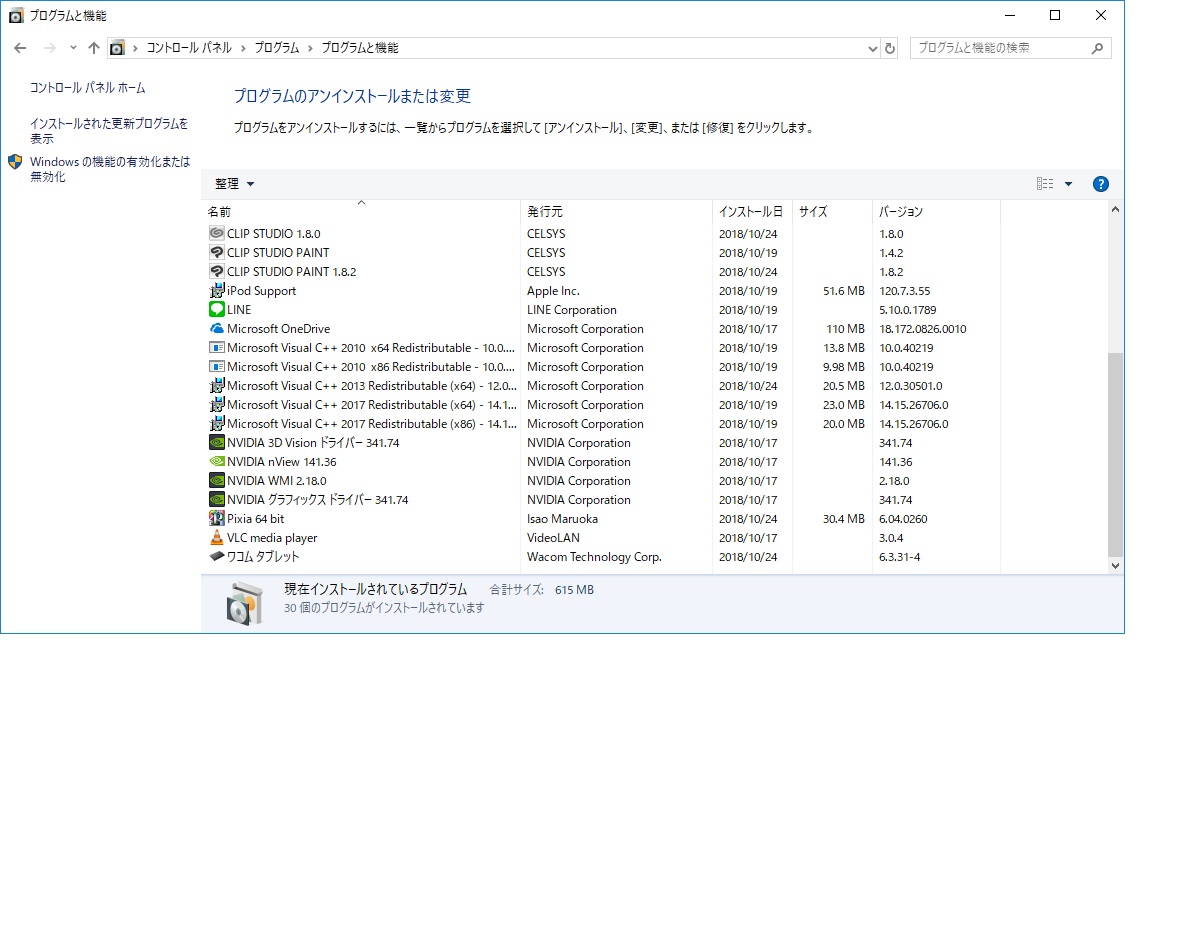
Task: Go up one level with up arrow
Action: click(94, 48)
